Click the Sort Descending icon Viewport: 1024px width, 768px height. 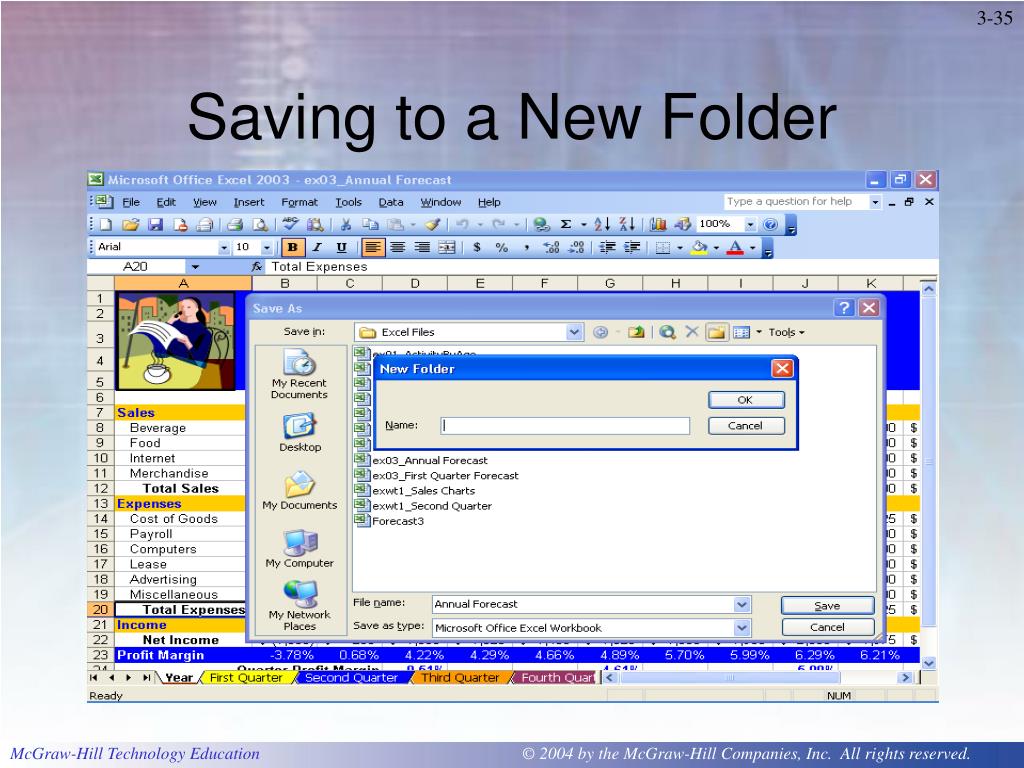[627, 225]
